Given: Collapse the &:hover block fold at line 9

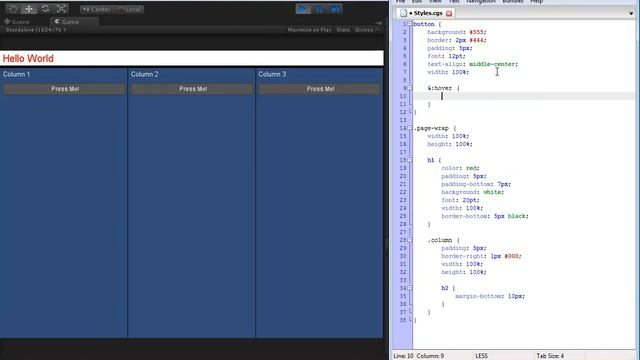Looking at the screenshot, I should click(410, 88).
